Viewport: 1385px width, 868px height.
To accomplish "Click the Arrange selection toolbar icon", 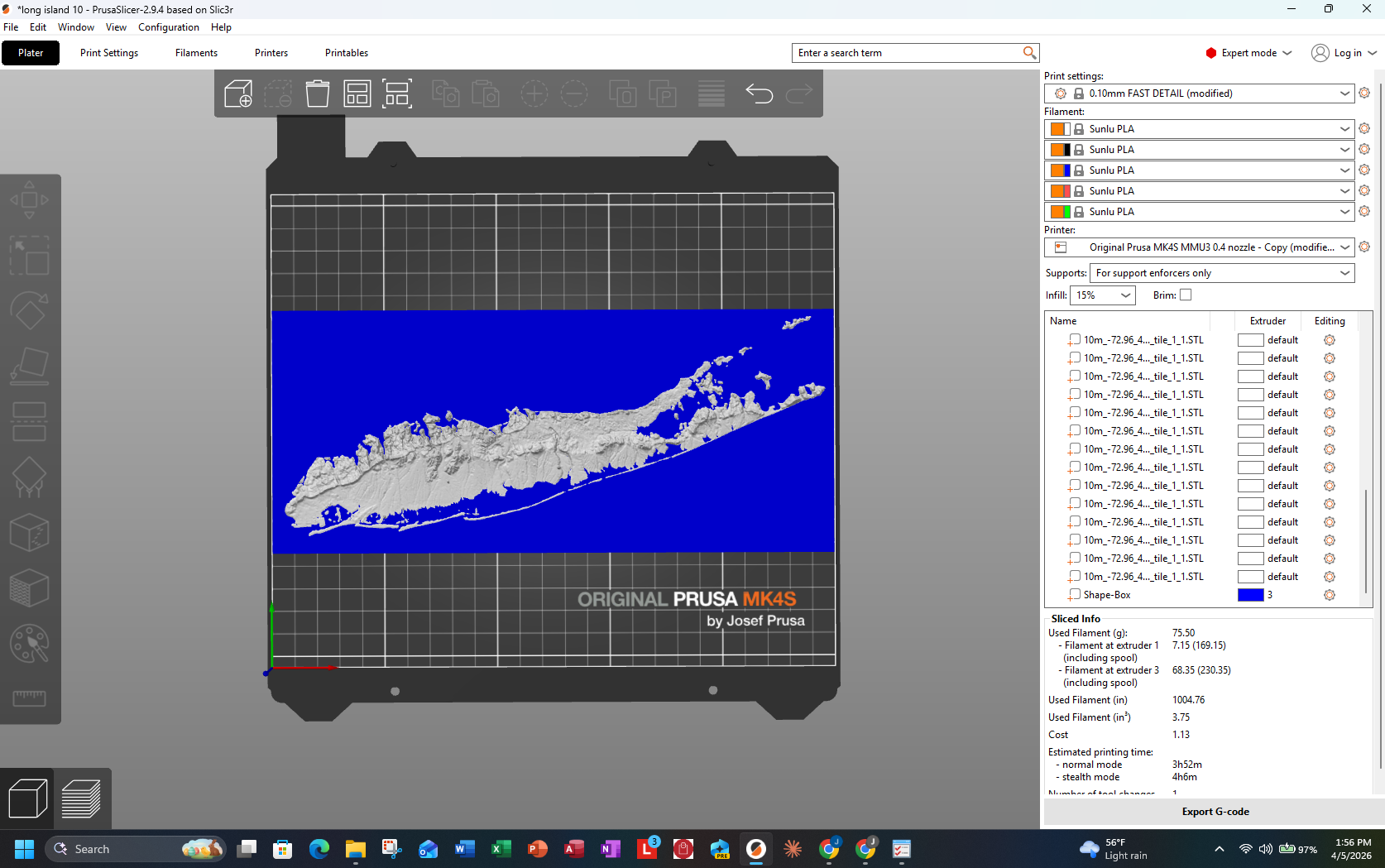I will coord(397,94).
